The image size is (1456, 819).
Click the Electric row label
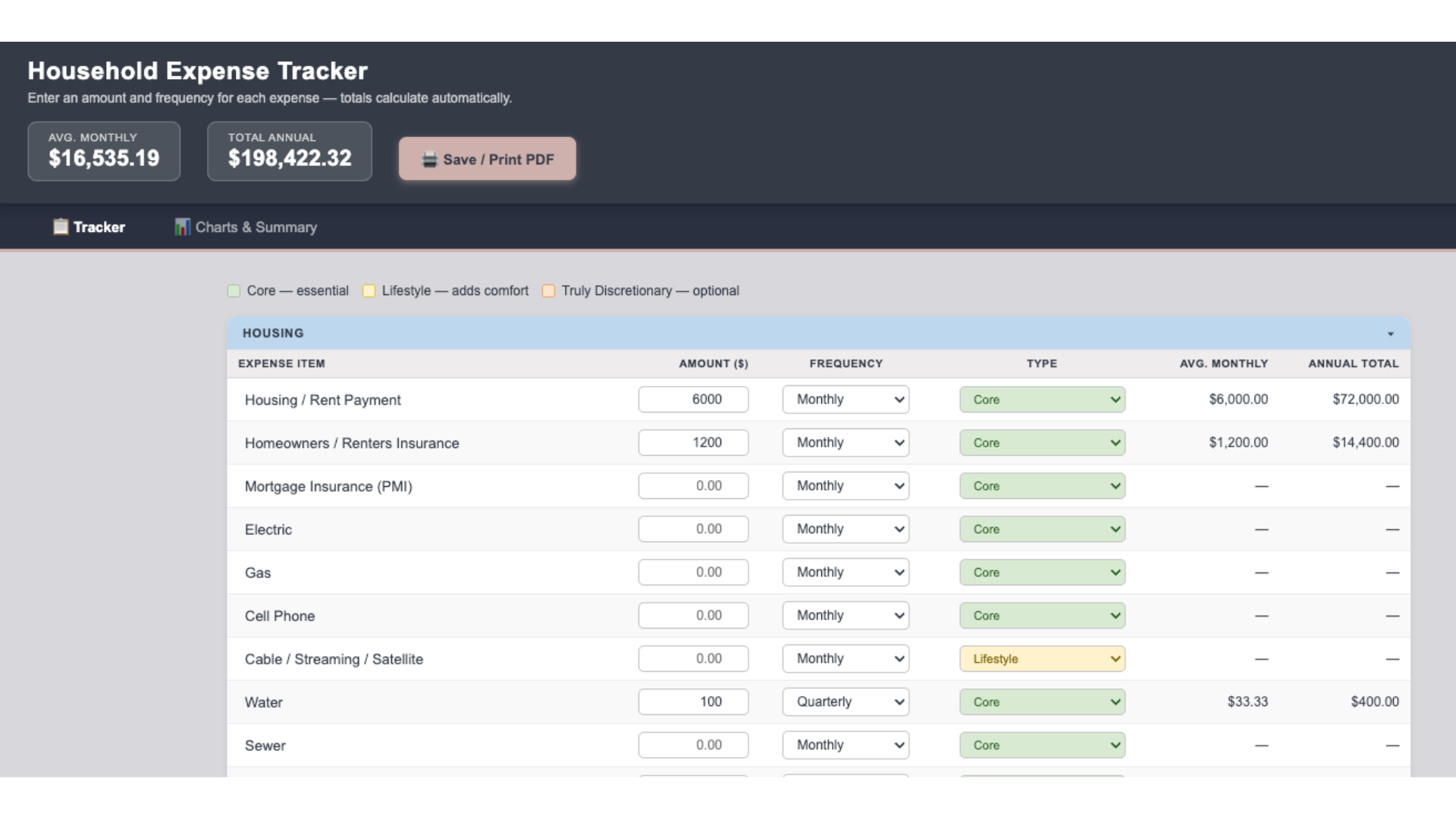(x=268, y=530)
